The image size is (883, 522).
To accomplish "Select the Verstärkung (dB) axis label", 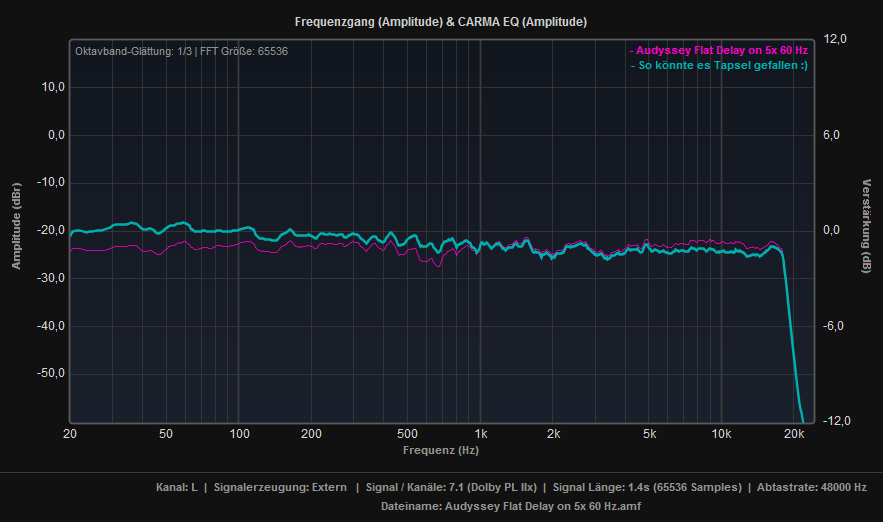I will click(x=866, y=226).
